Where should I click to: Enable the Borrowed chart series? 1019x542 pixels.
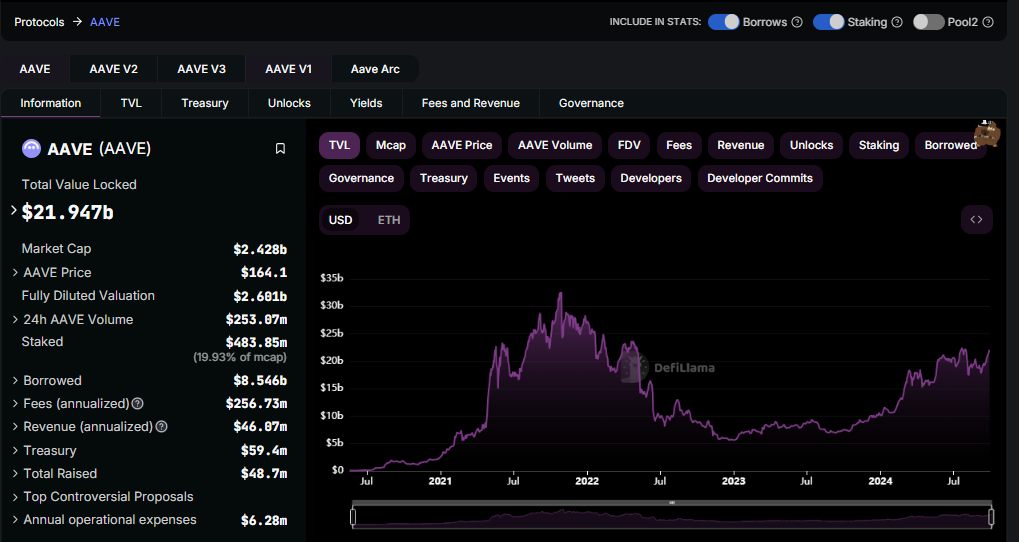[950, 146]
